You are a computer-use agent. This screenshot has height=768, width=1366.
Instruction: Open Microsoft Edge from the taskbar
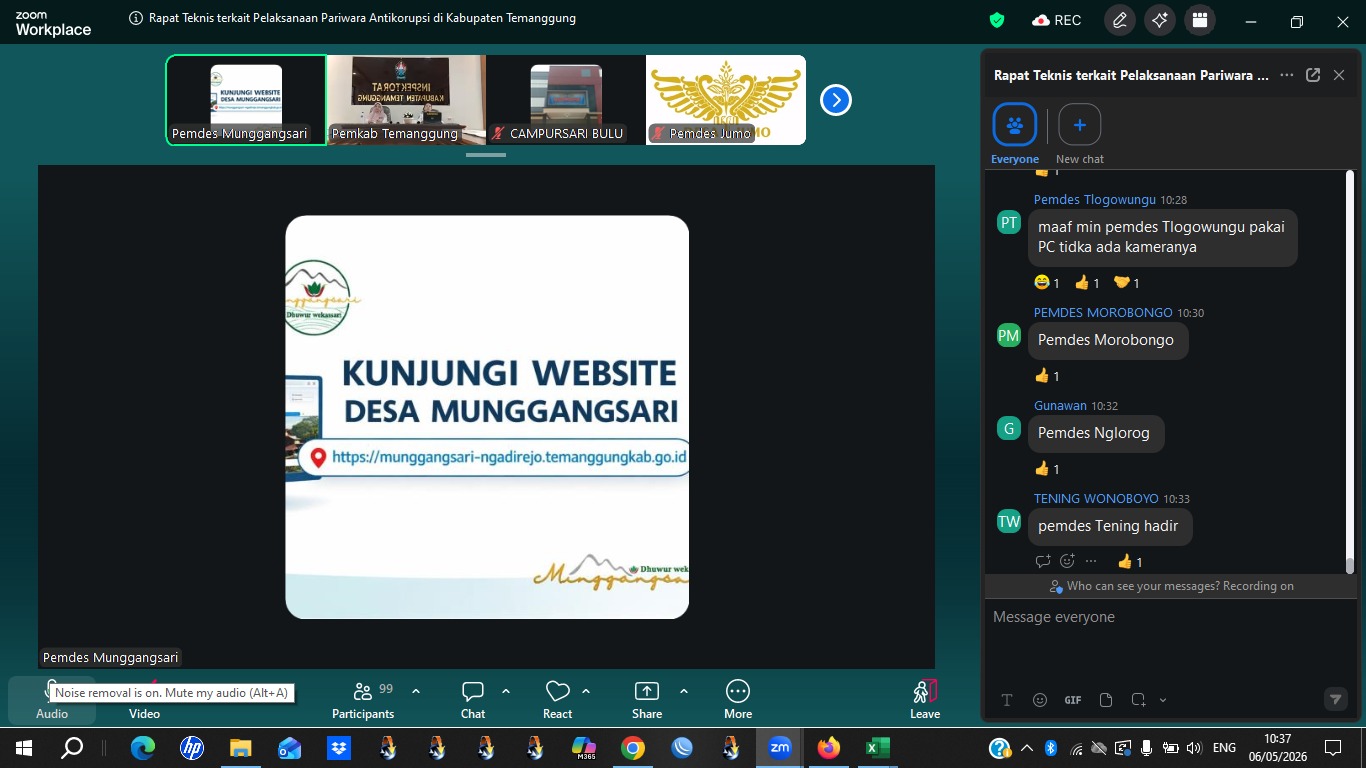click(143, 748)
